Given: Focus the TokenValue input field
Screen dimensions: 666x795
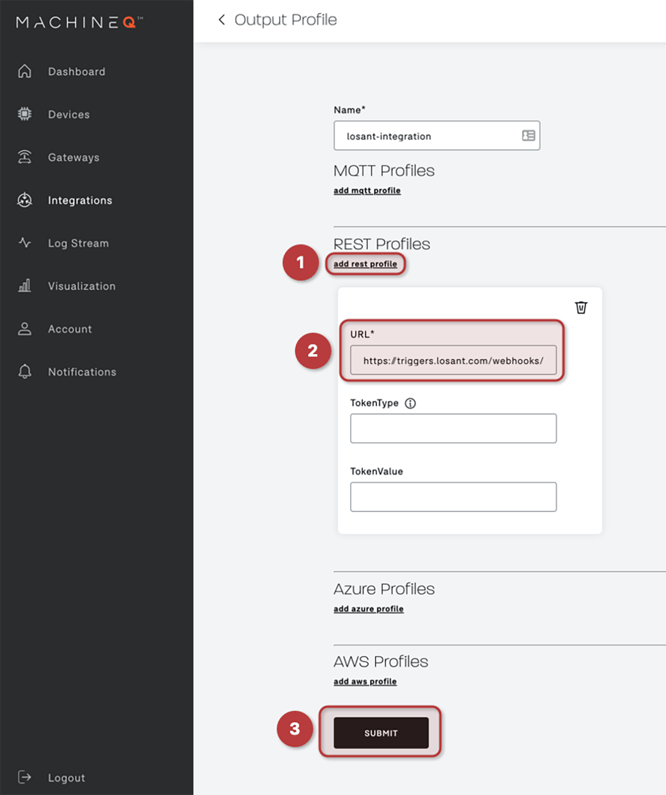Looking at the screenshot, I should point(453,497).
